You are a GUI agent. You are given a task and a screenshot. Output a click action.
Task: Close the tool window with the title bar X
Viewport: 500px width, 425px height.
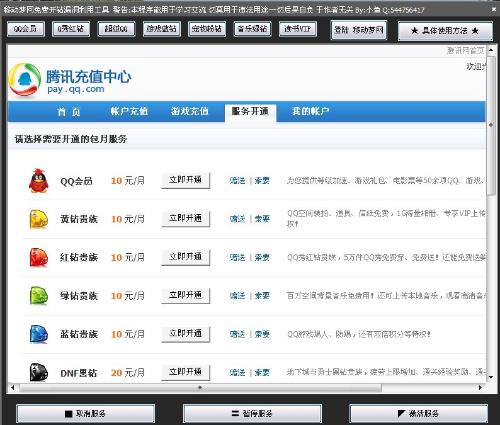[x=494, y=9]
